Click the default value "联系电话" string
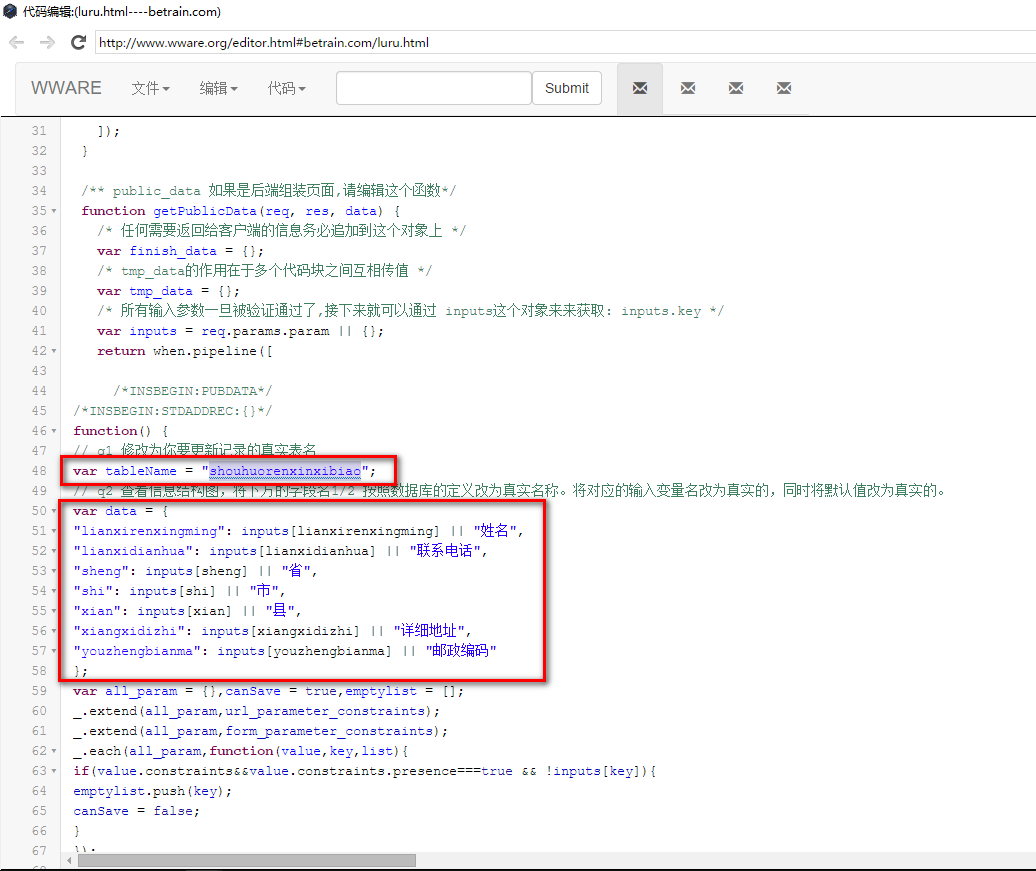The width and height of the screenshot is (1036, 871). point(445,551)
